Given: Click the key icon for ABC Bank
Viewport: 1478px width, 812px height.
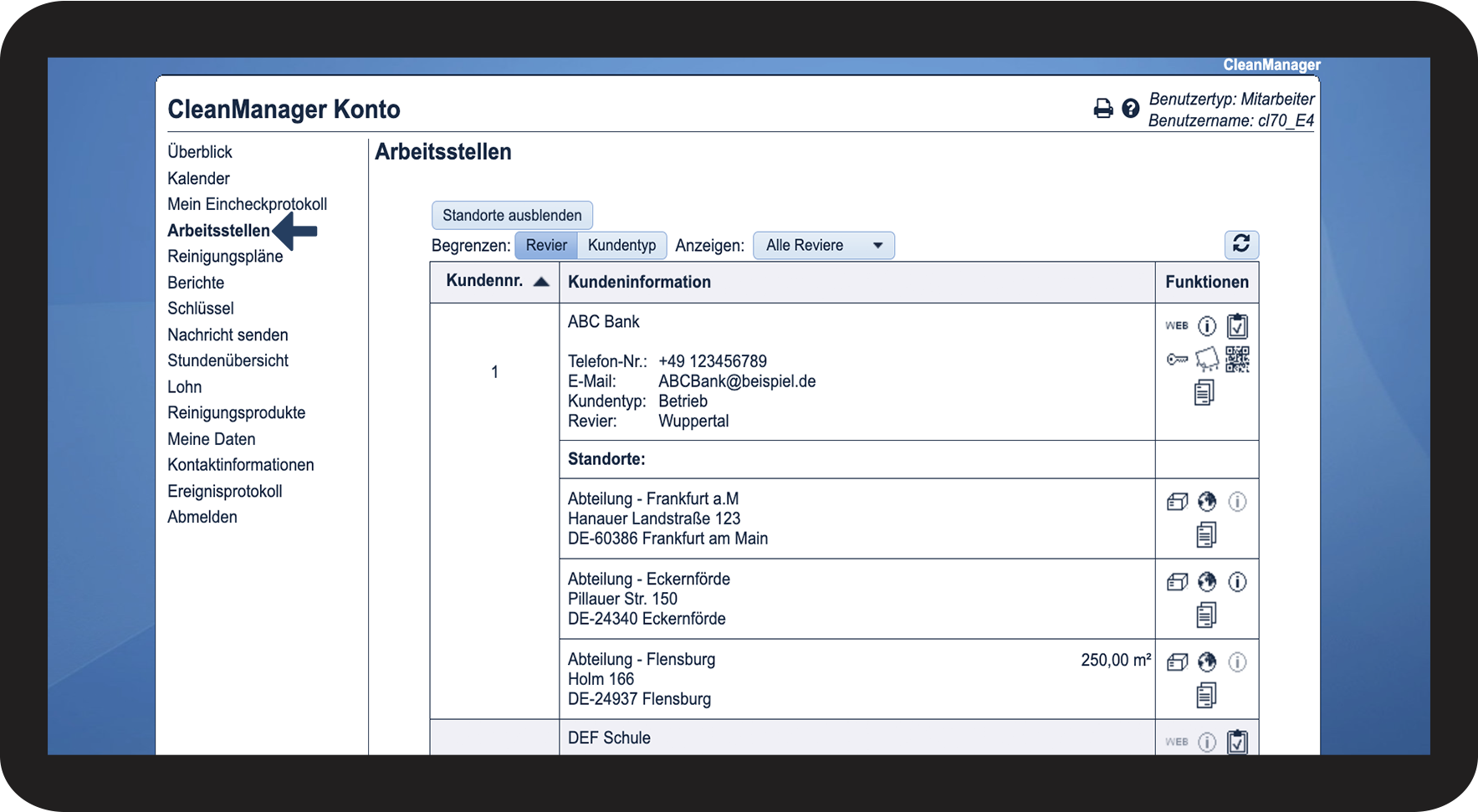Looking at the screenshot, I should click(1177, 360).
